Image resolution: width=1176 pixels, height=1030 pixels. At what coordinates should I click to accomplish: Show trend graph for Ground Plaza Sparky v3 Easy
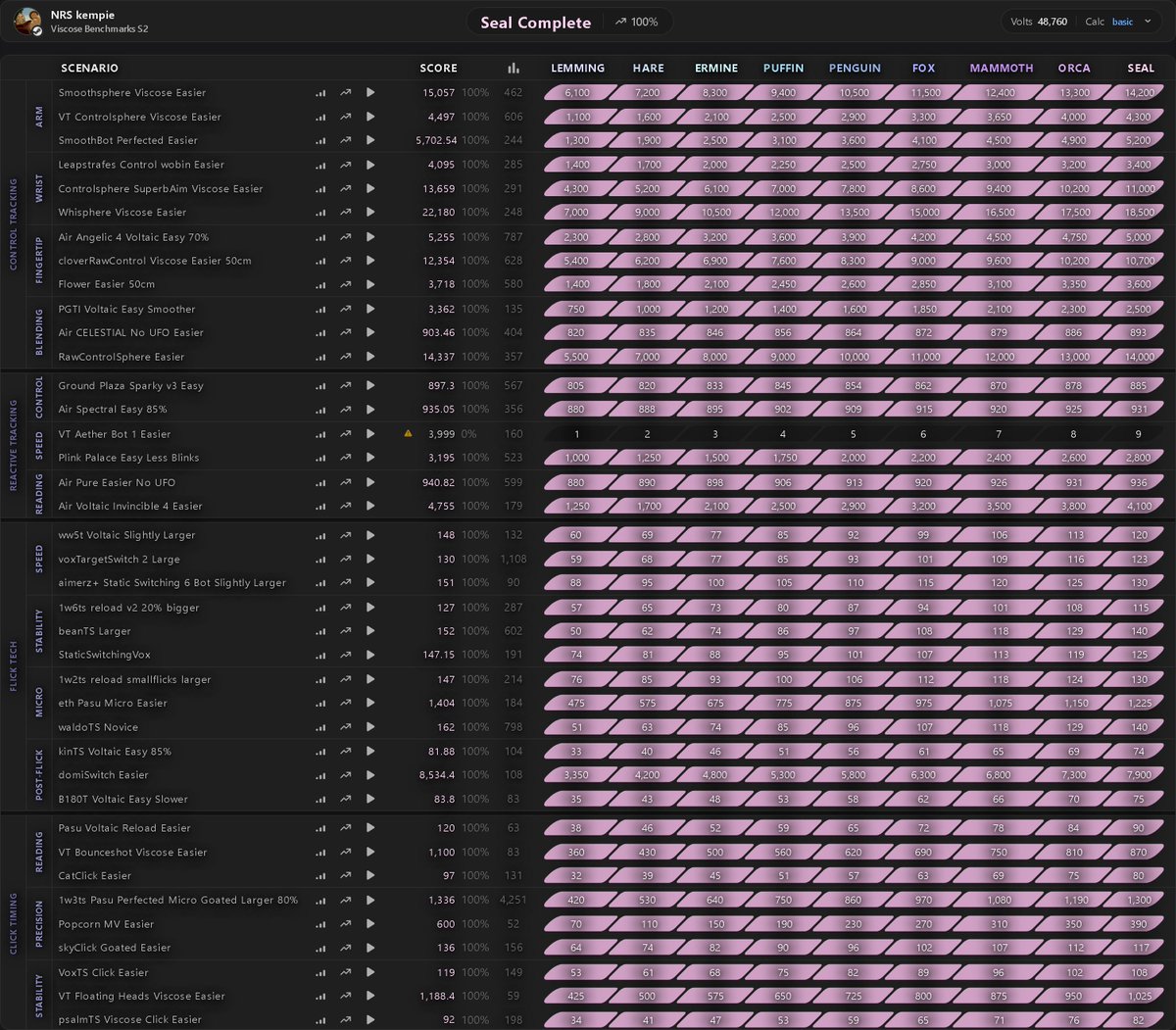pos(346,386)
